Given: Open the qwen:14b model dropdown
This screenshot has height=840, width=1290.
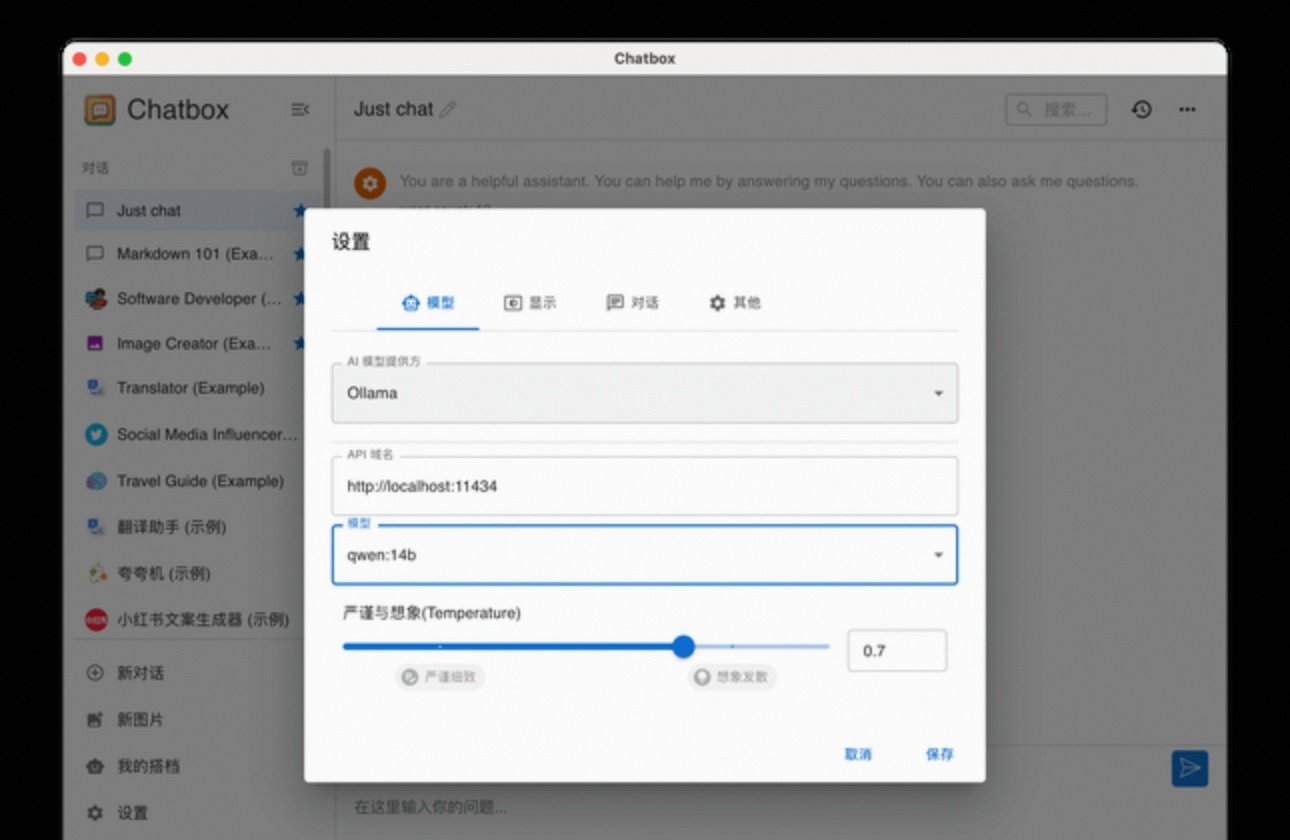Looking at the screenshot, I should coord(644,555).
